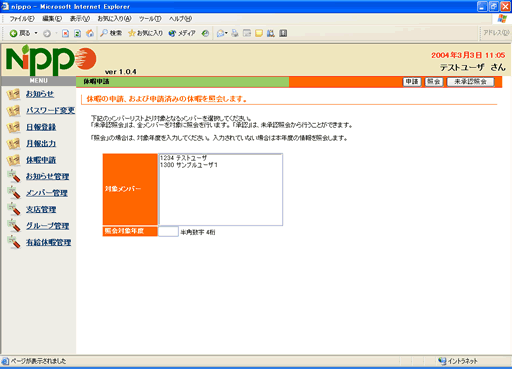
Task: Click the tool icon beside 有給休暇管理
Action: tap(14, 242)
